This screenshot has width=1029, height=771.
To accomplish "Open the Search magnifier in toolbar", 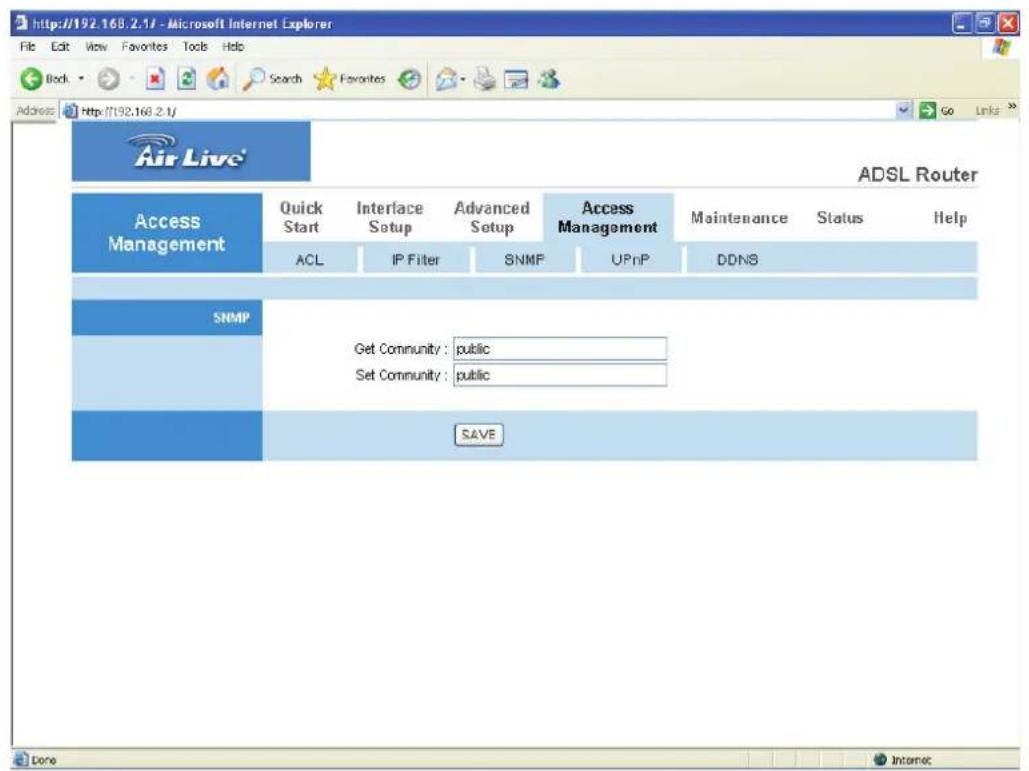I will pos(272,79).
